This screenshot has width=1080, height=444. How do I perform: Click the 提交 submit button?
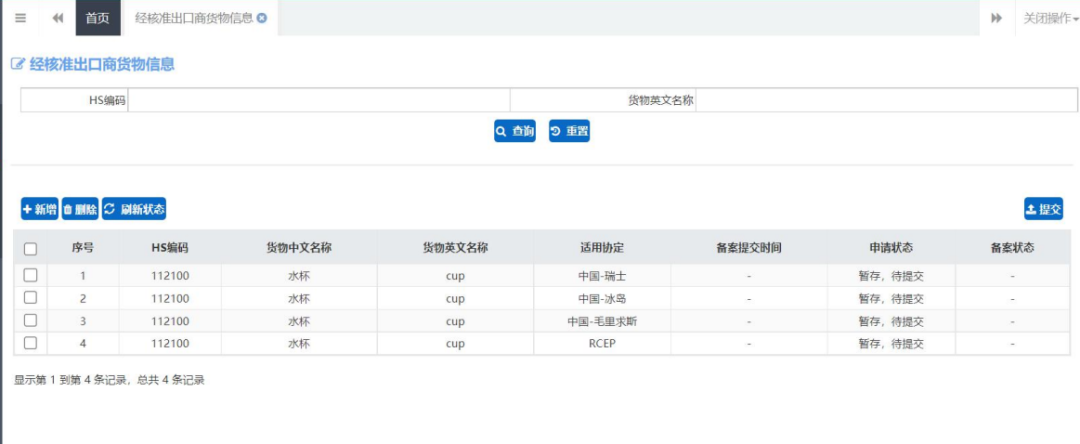point(1043,209)
